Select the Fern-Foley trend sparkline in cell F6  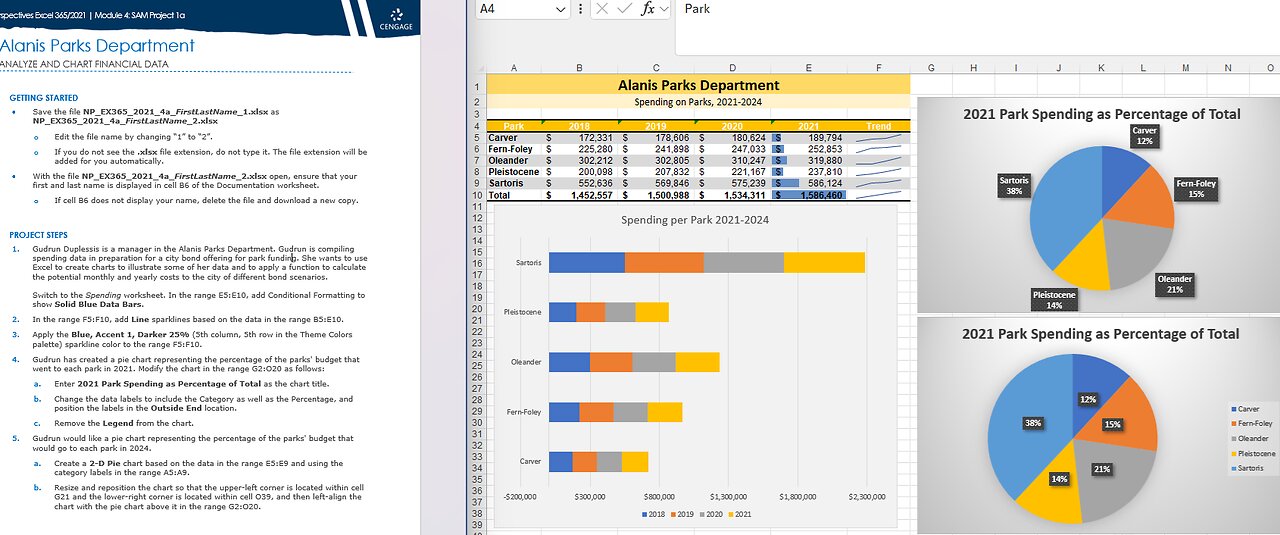click(x=878, y=149)
